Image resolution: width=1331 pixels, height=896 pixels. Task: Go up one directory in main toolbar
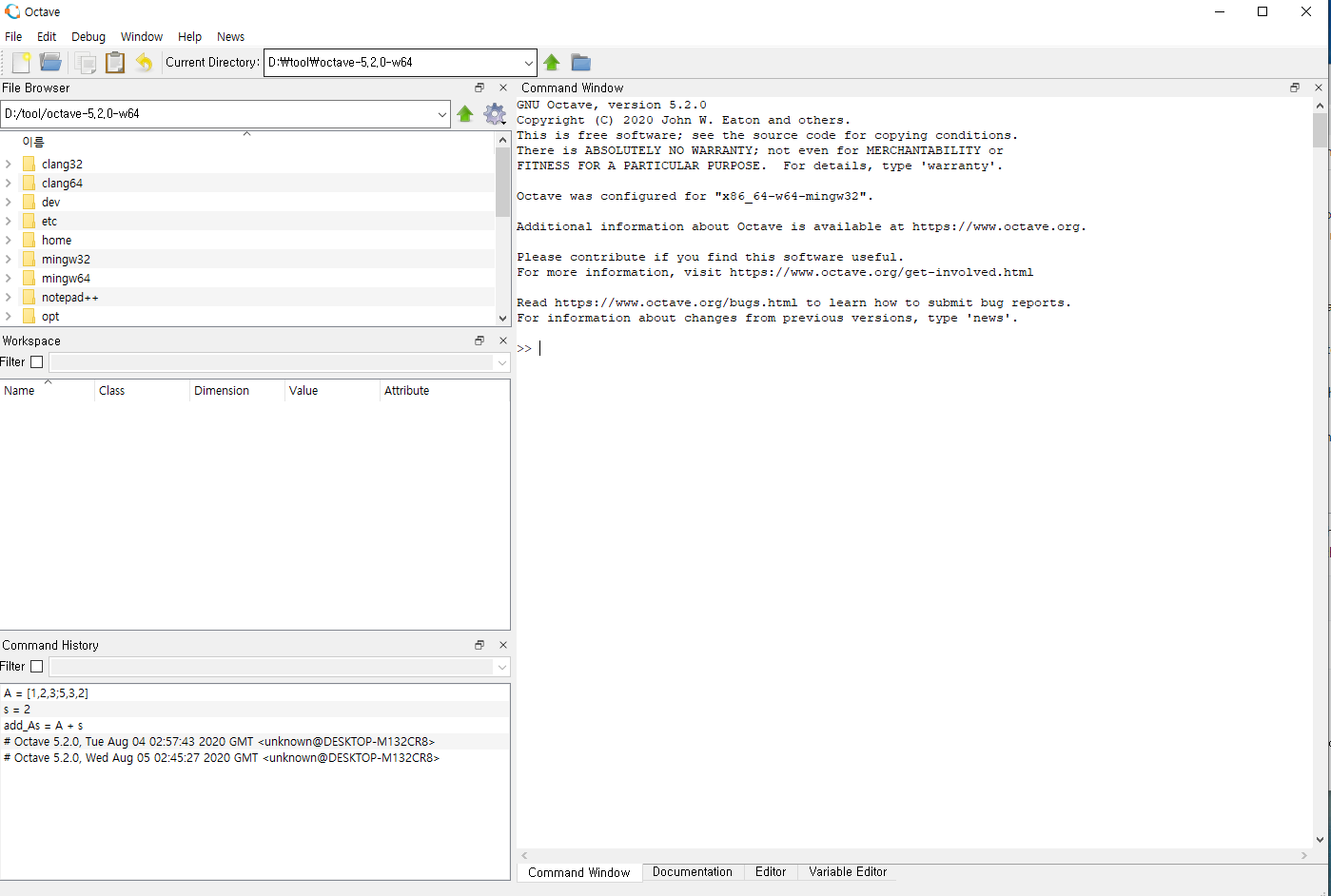point(552,63)
